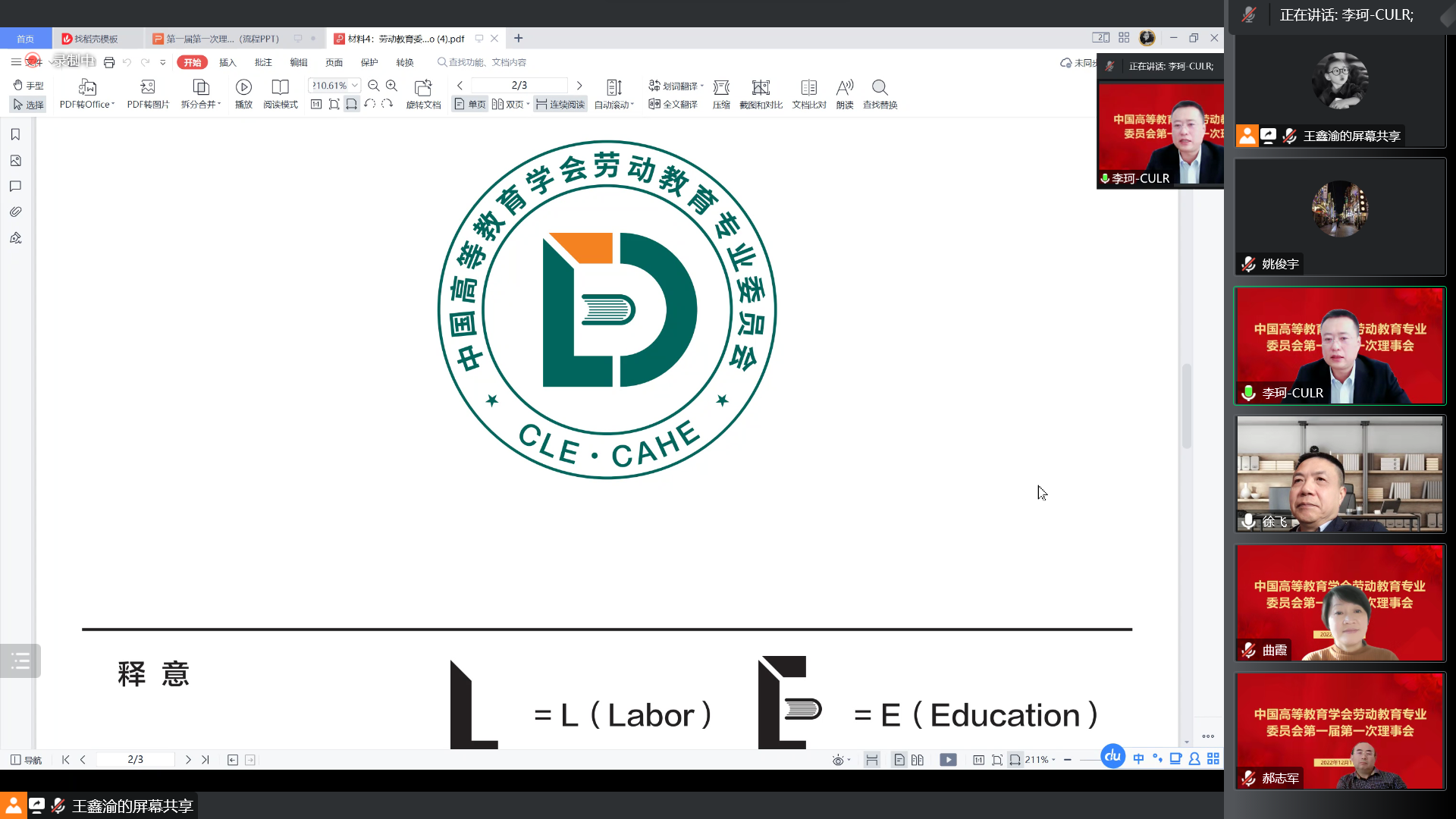Open the 开始 ribbon tab

pos(192,62)
